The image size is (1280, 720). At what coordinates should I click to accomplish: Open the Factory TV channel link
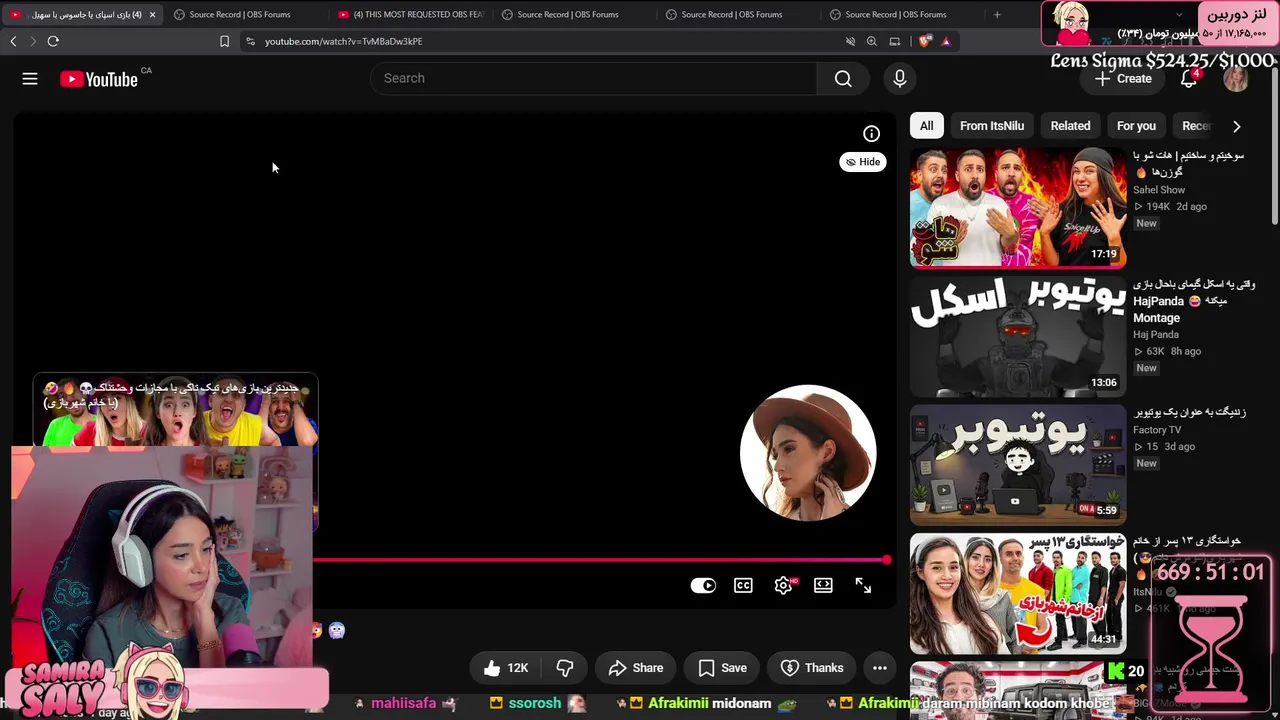point(1157,430)
